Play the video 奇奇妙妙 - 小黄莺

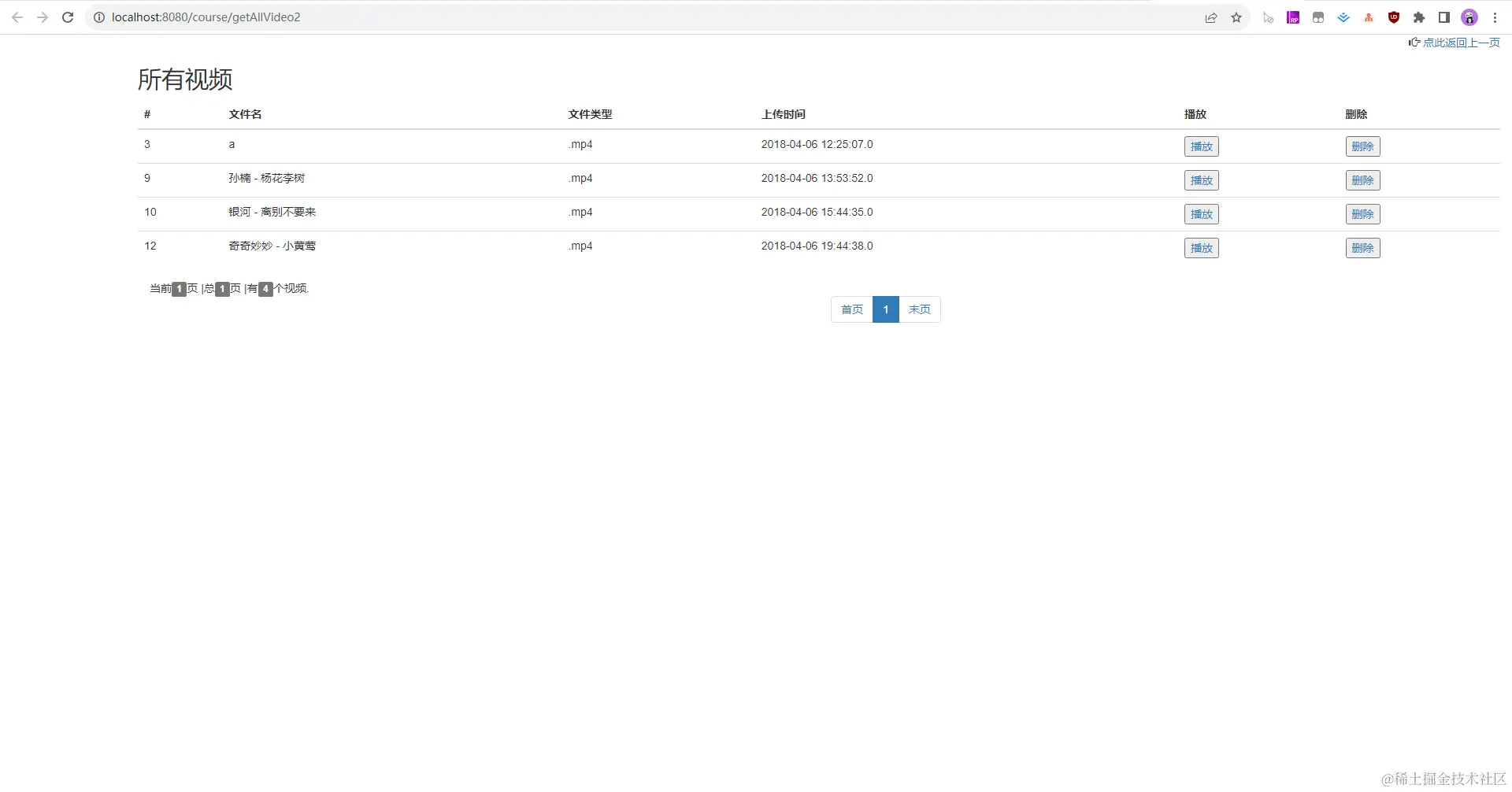[x=1201, y=248]
